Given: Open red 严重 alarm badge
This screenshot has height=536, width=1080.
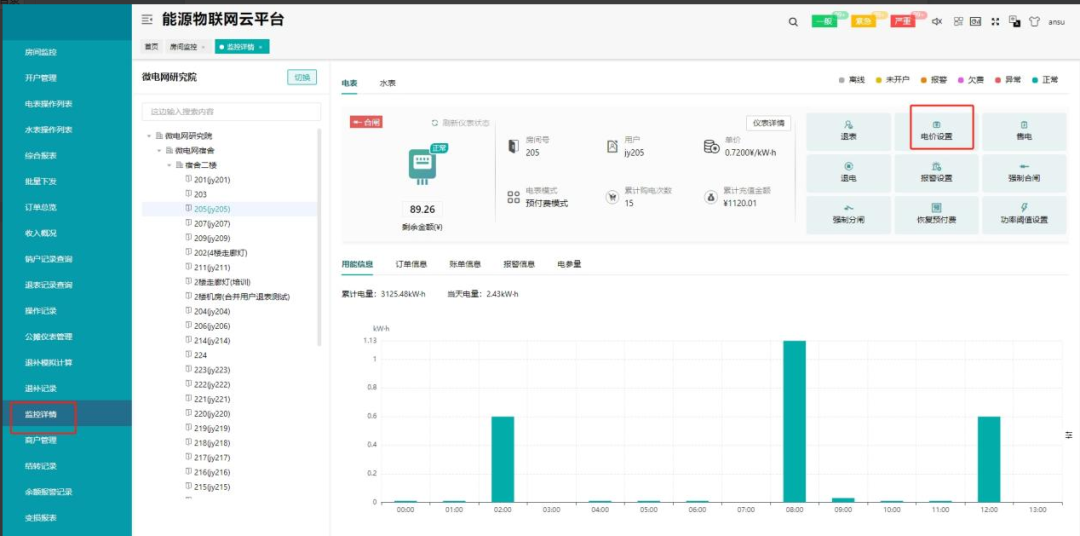Looking at the screenshot, I should [902, 21].
